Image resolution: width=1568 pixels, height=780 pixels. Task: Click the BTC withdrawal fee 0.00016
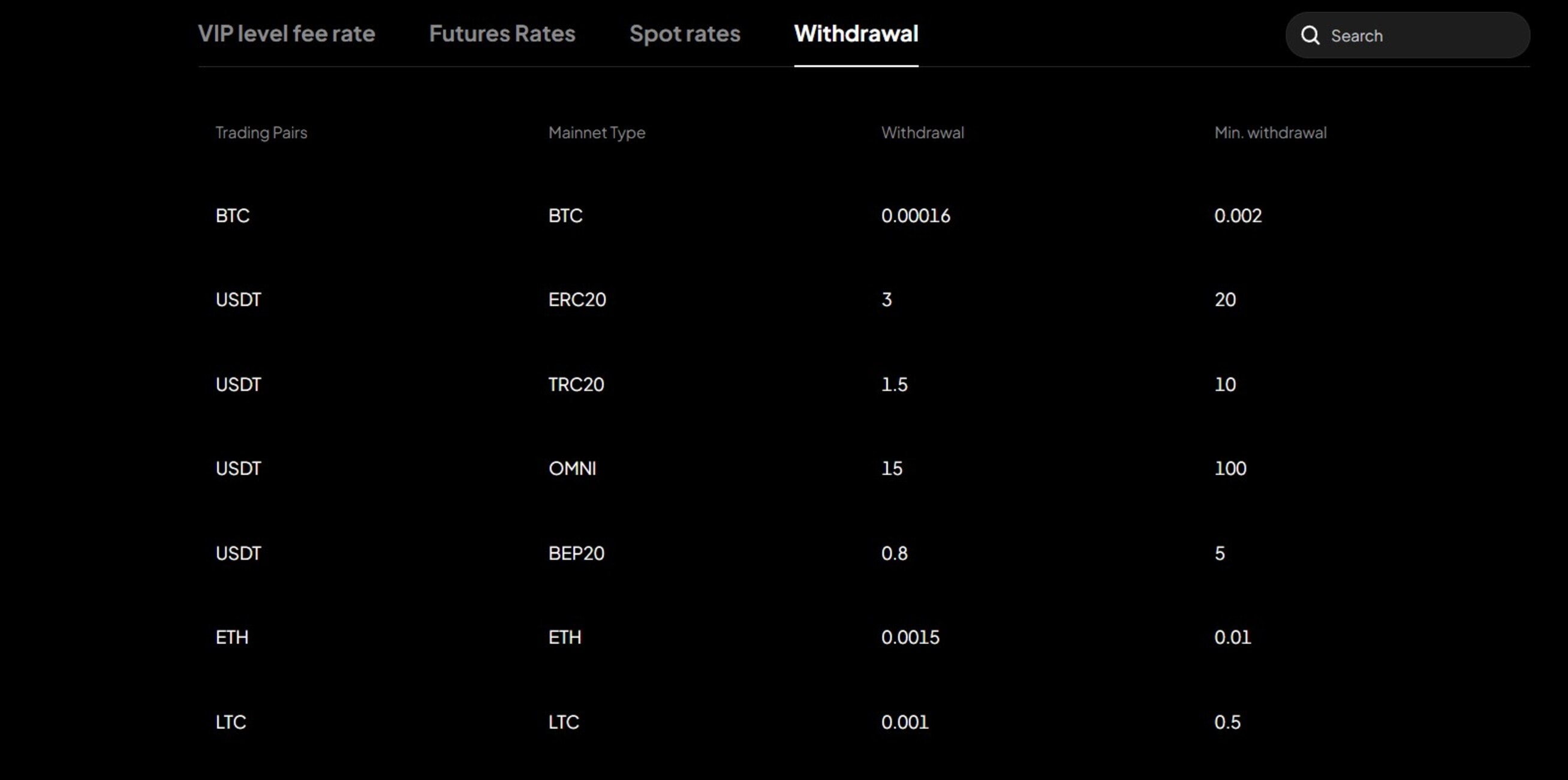[916, 215]
